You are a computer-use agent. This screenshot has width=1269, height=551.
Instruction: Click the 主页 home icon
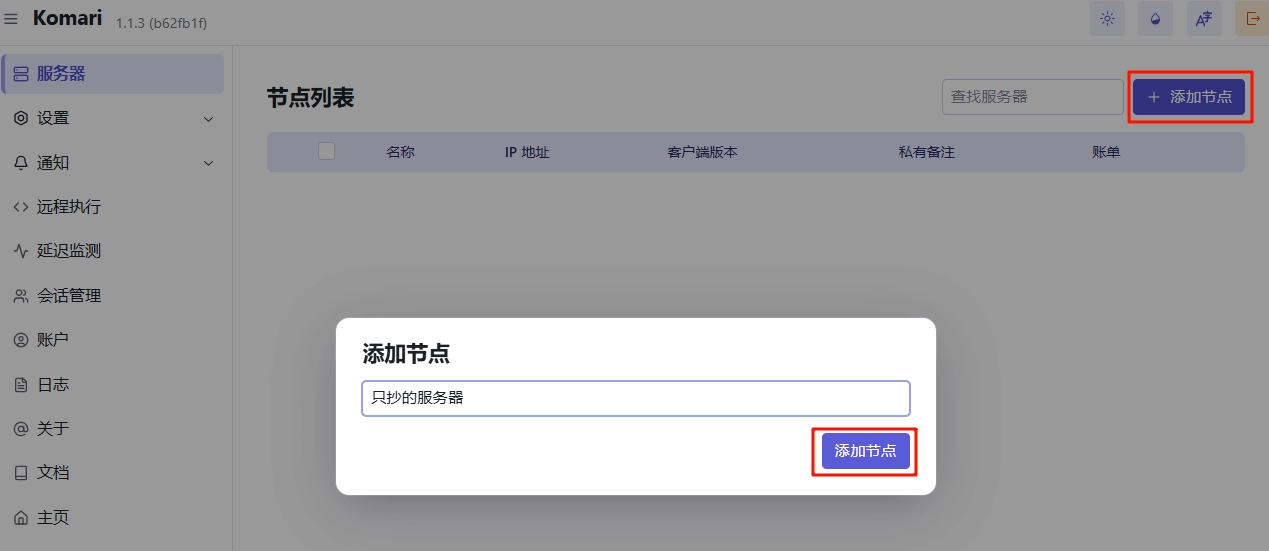click(x=20, y=518)
